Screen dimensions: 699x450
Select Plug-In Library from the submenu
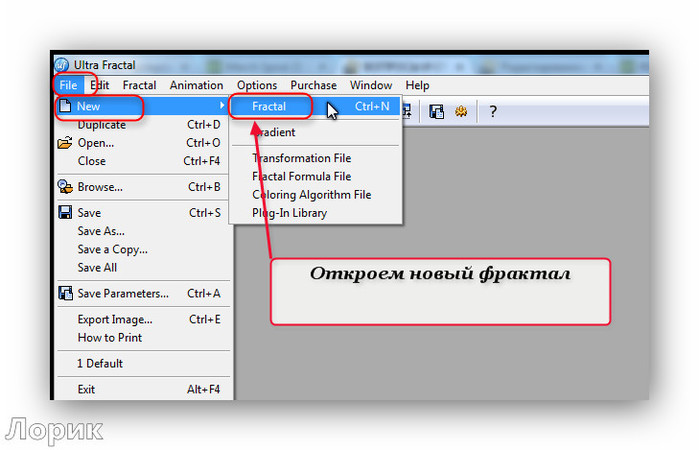(x=289, y=213)
